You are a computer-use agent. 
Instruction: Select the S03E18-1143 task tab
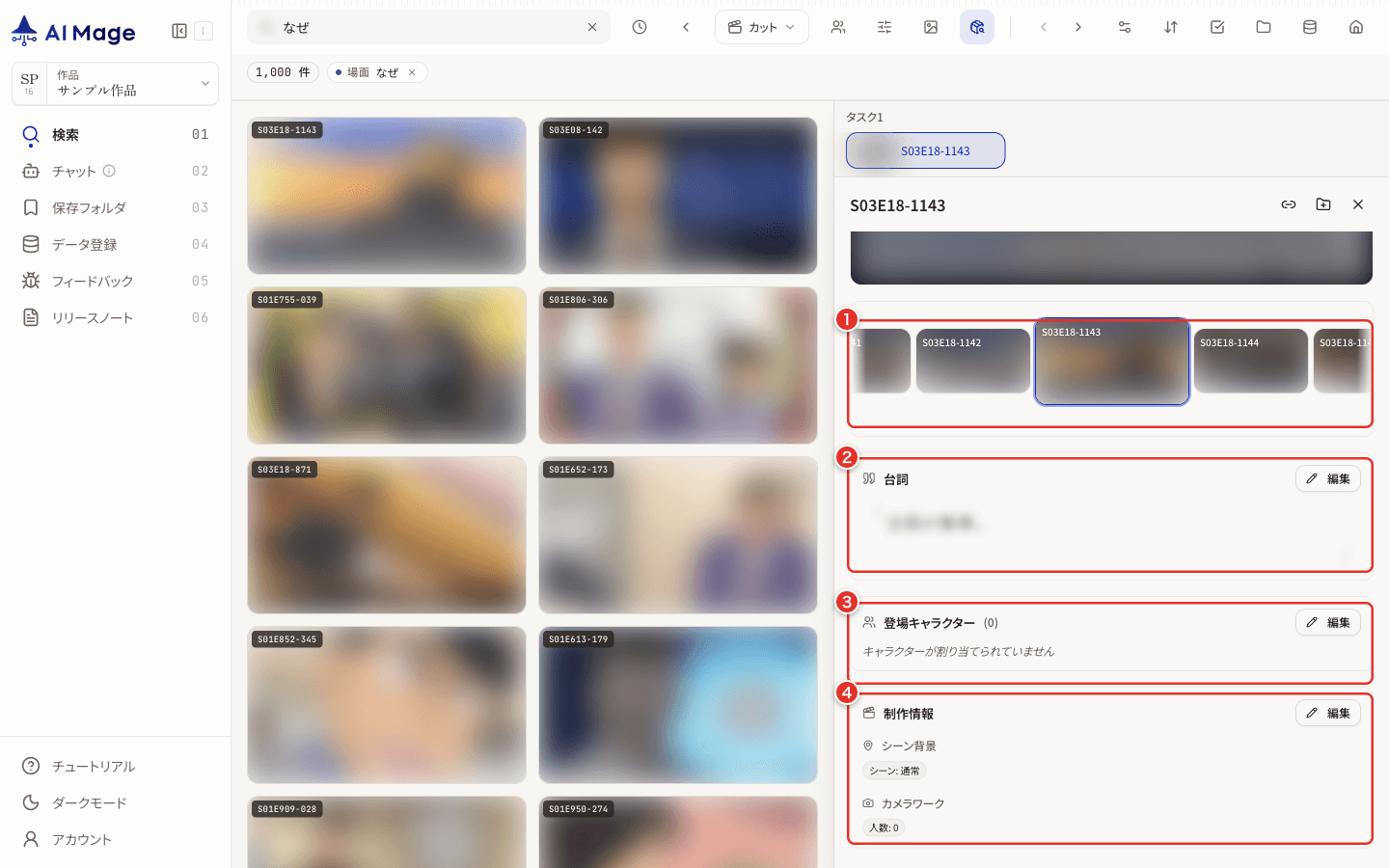(x=926, y=150)
